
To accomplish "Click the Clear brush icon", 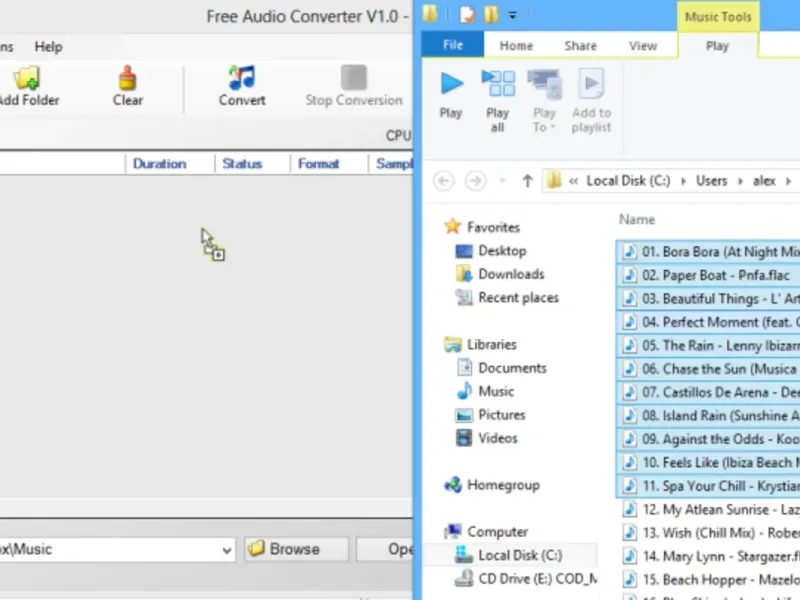I will (x=128, y=78).
